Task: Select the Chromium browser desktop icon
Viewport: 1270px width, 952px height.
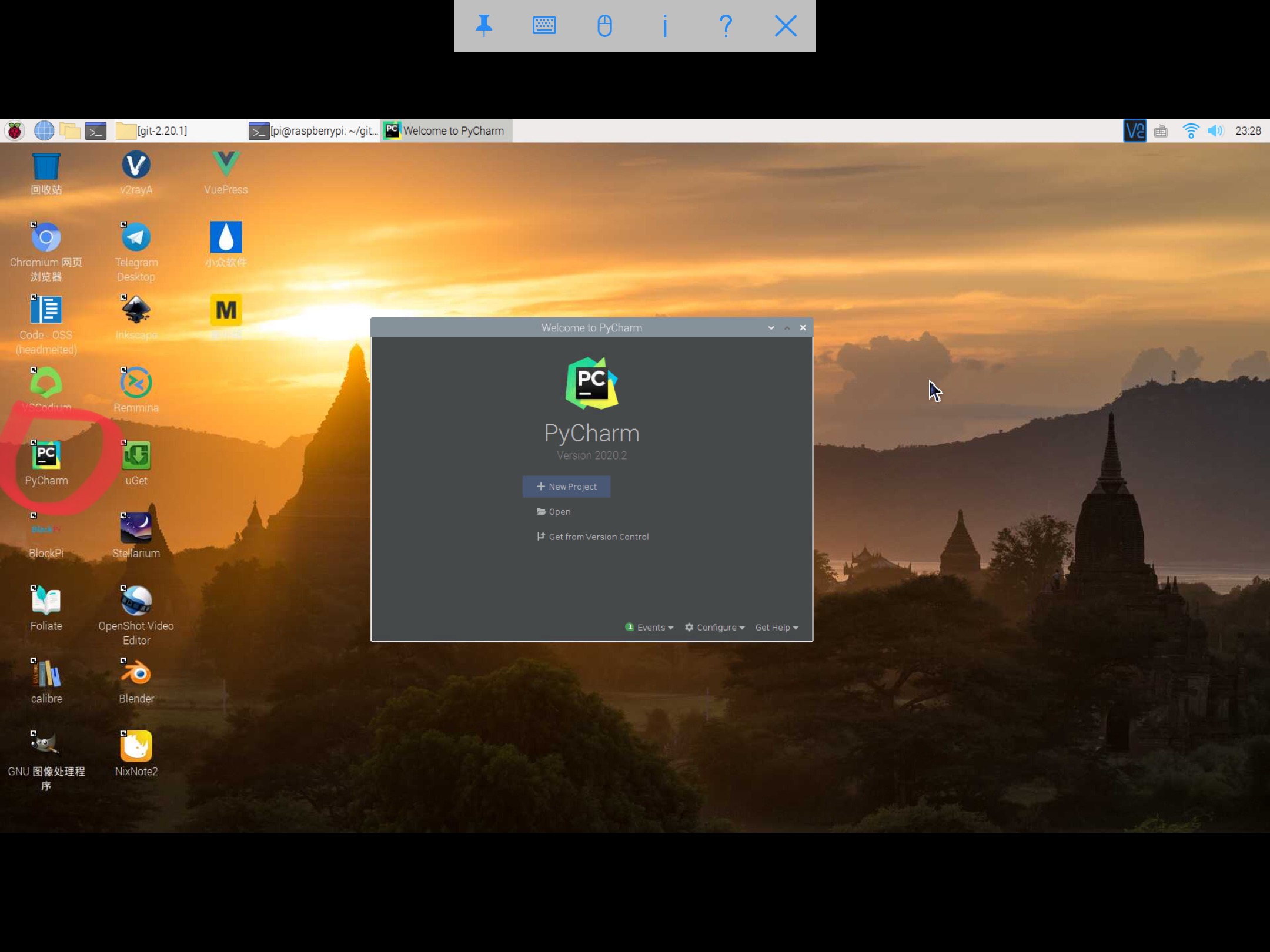Action: click(46, 252)
